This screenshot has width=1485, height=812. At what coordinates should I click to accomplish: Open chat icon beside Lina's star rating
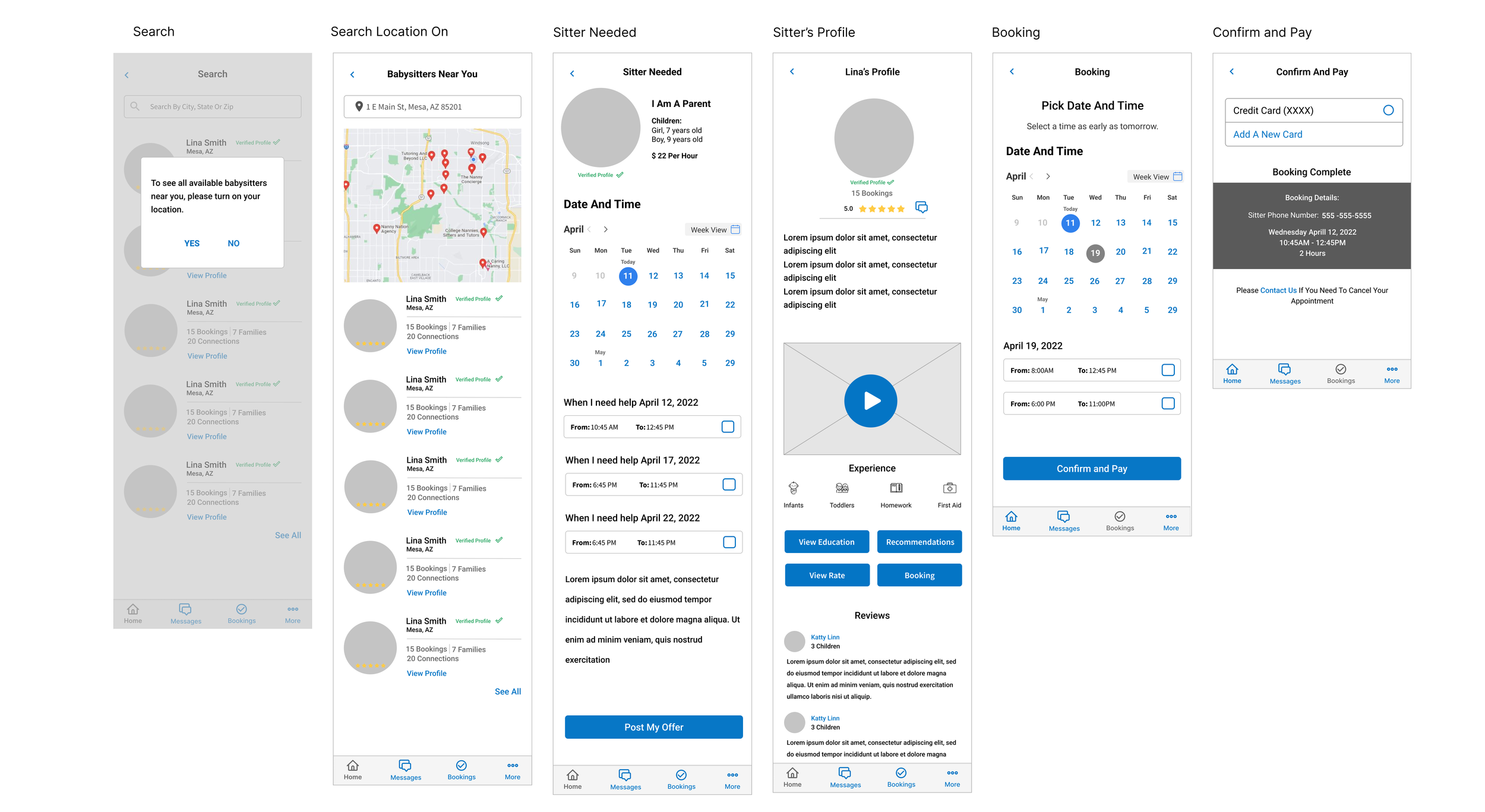coord(921,207)
